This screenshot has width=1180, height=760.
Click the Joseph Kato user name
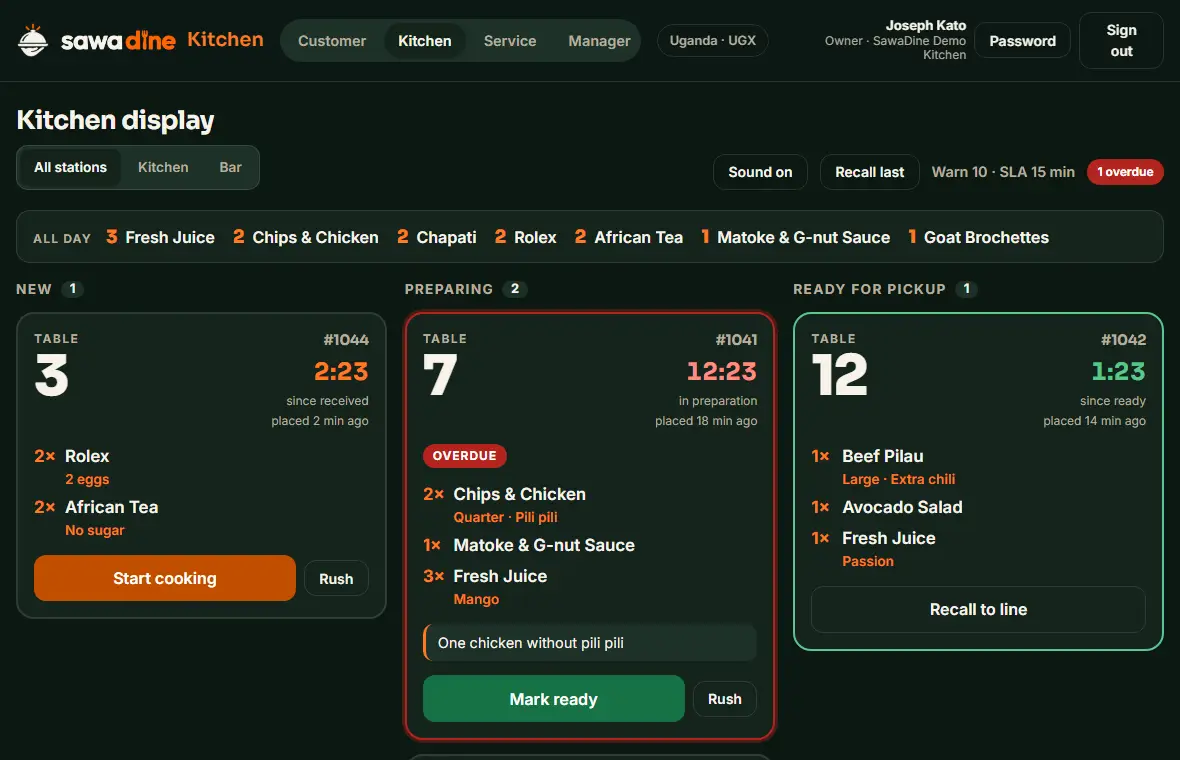coord(926,26)
